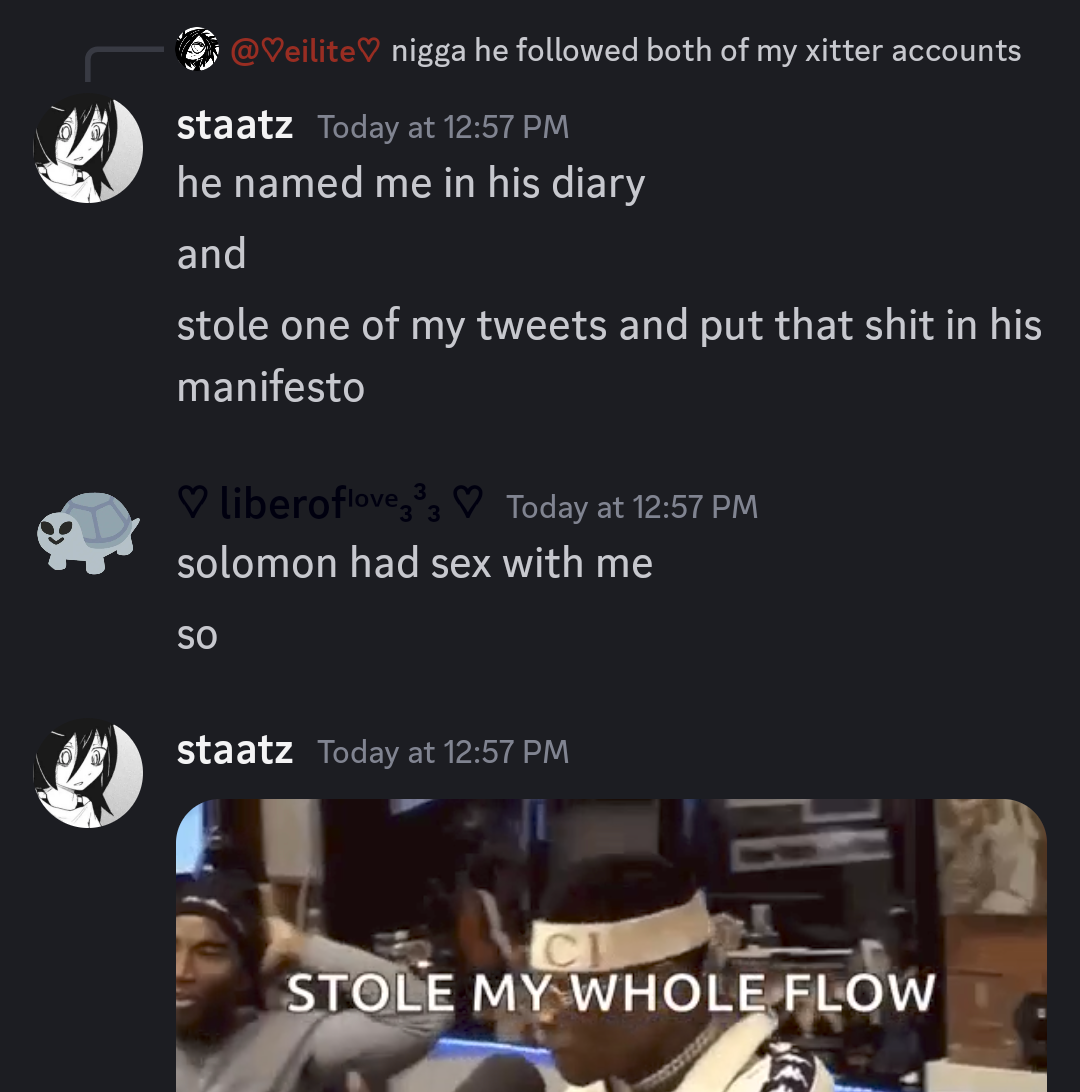The image size is (1080, 1092).
Task: Click the timestamp on staatz's GIF message
Action: click(443, 752)
